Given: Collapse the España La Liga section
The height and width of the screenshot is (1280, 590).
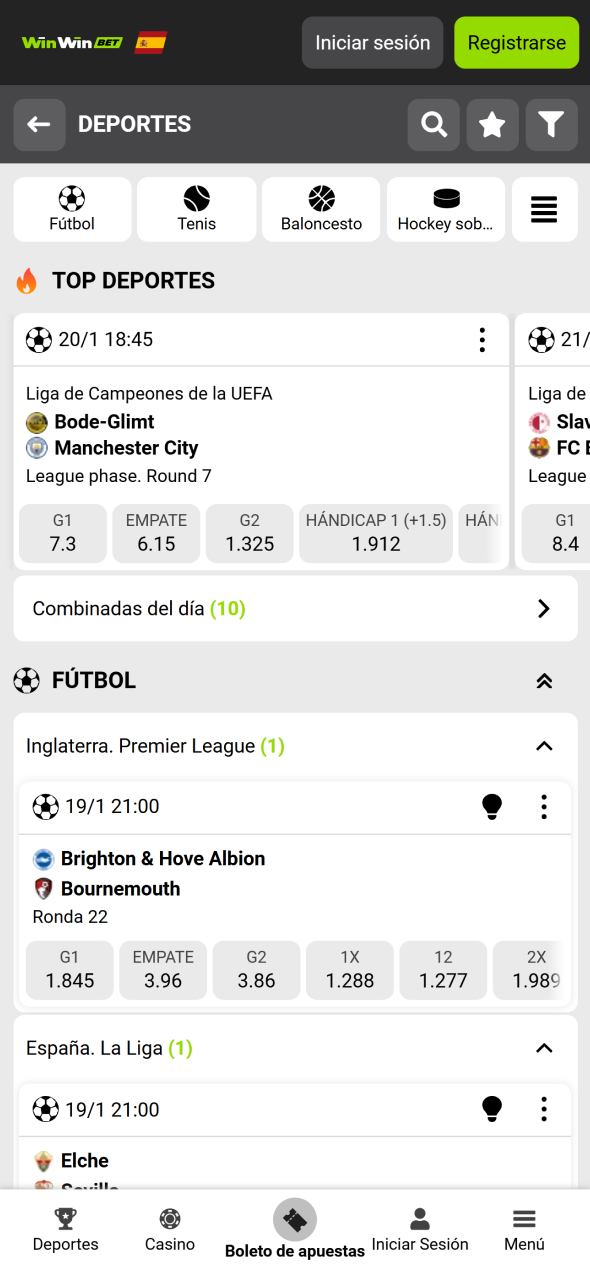Looking at the screenshot, I should coord(543,1048).
